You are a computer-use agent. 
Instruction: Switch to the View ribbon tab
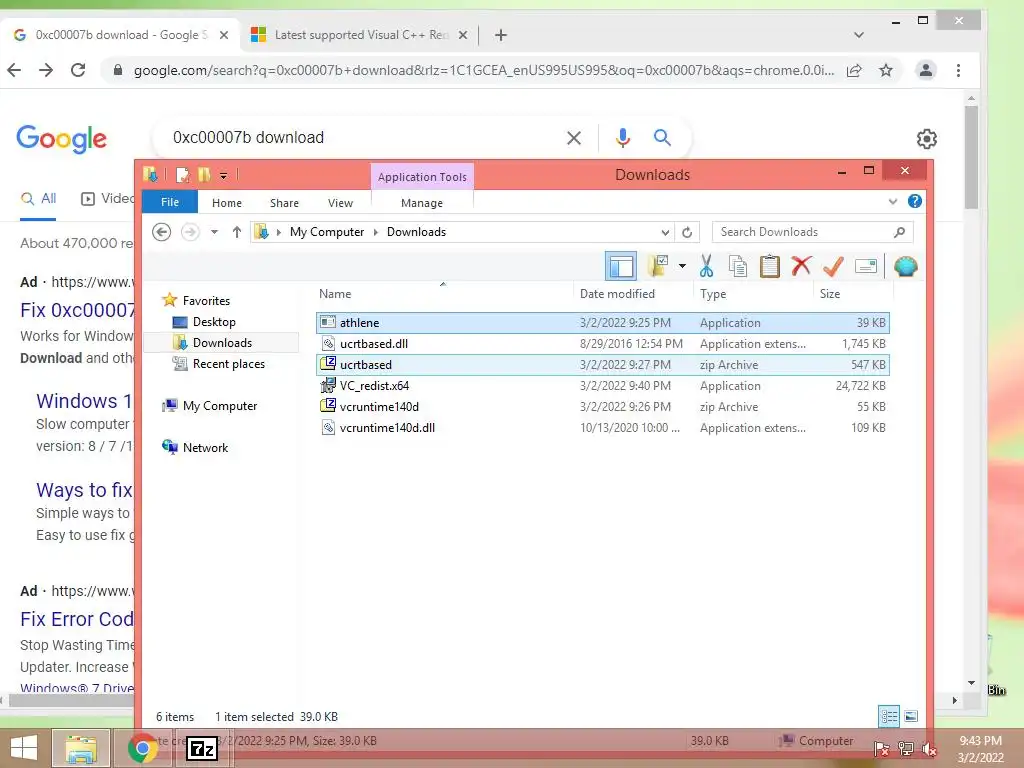(340, 203)
